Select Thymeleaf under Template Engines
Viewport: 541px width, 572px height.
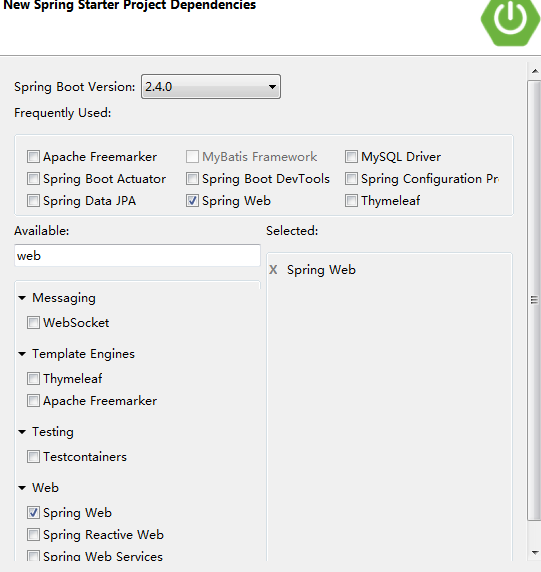tap(33, 379)
